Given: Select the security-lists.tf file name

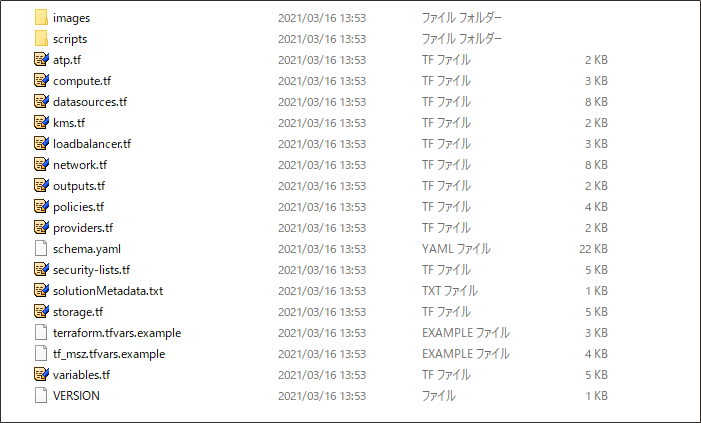Looking at the screenshot, I should click(91, 269).
